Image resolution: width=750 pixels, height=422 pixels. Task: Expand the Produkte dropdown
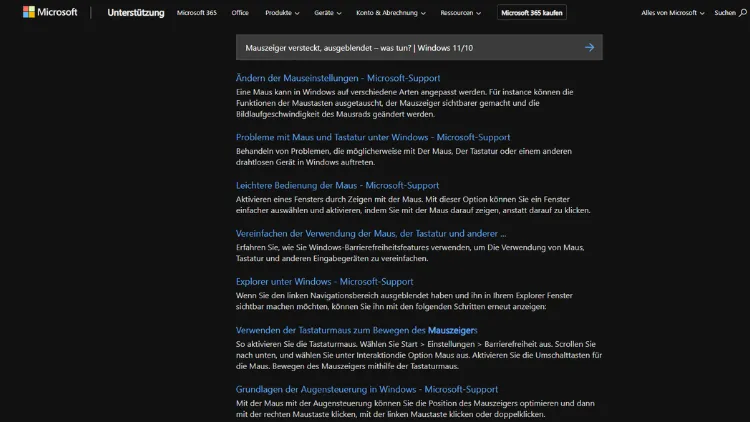pyautogui.click(x=282, y=13)
